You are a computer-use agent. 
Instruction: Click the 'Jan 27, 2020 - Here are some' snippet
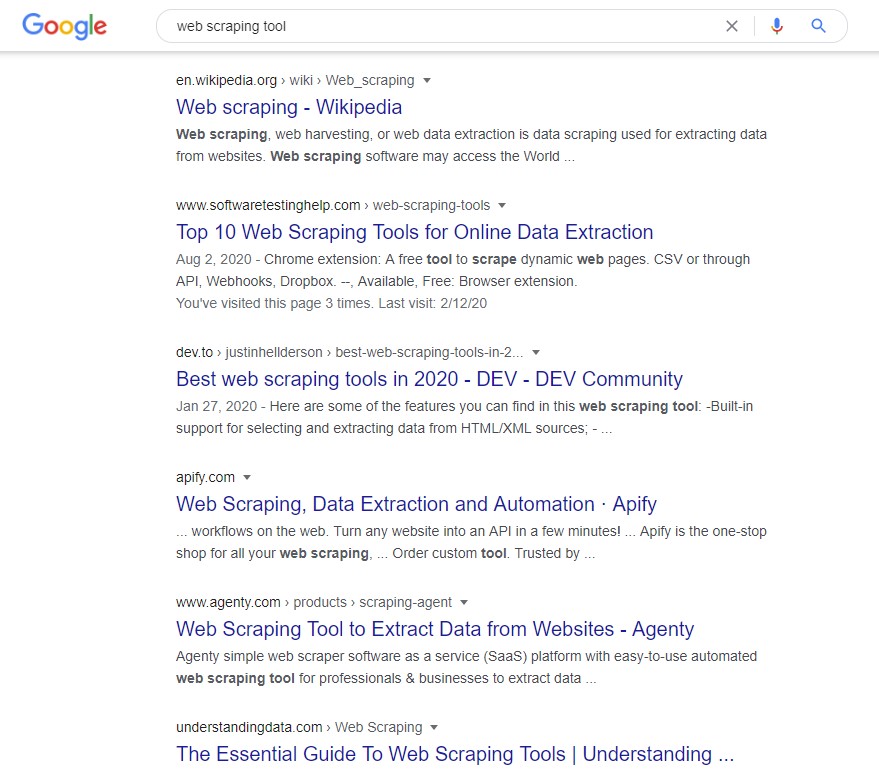pos(464,417)
